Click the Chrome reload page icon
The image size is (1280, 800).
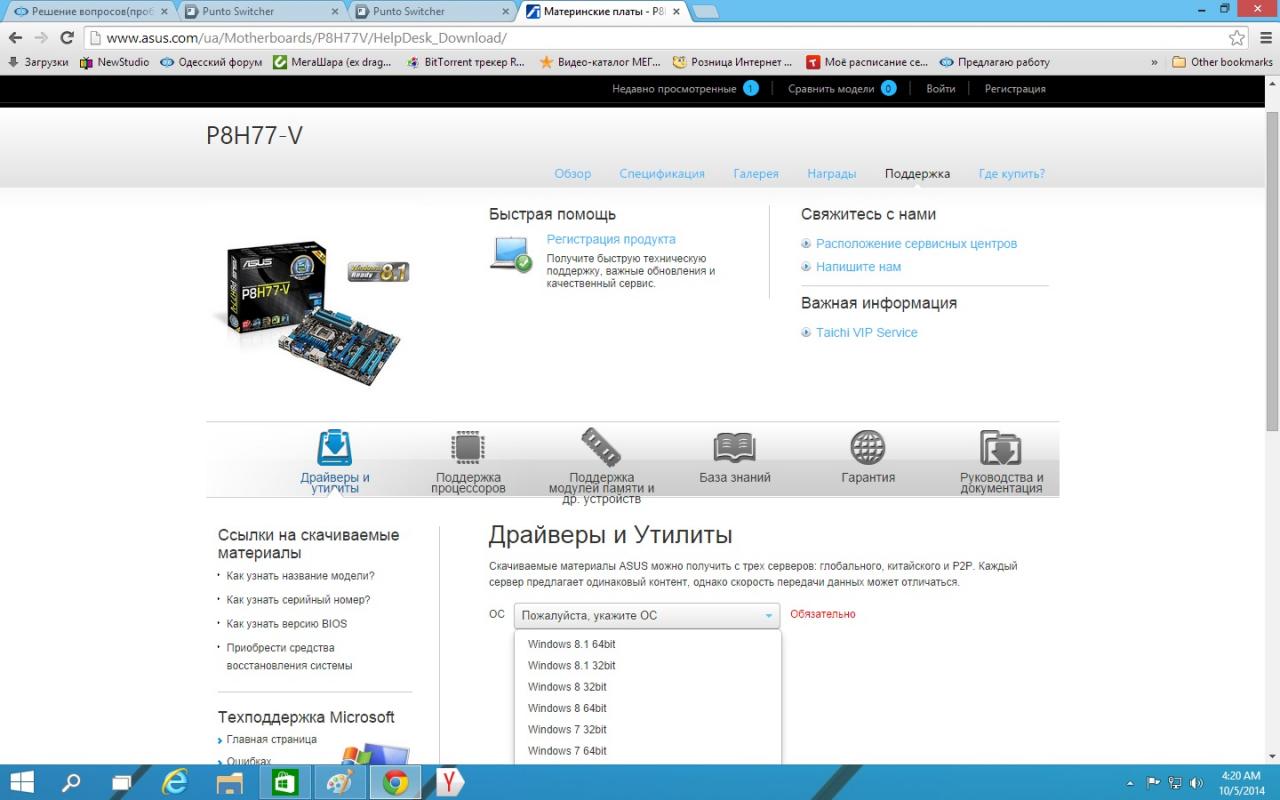(67, 38)
